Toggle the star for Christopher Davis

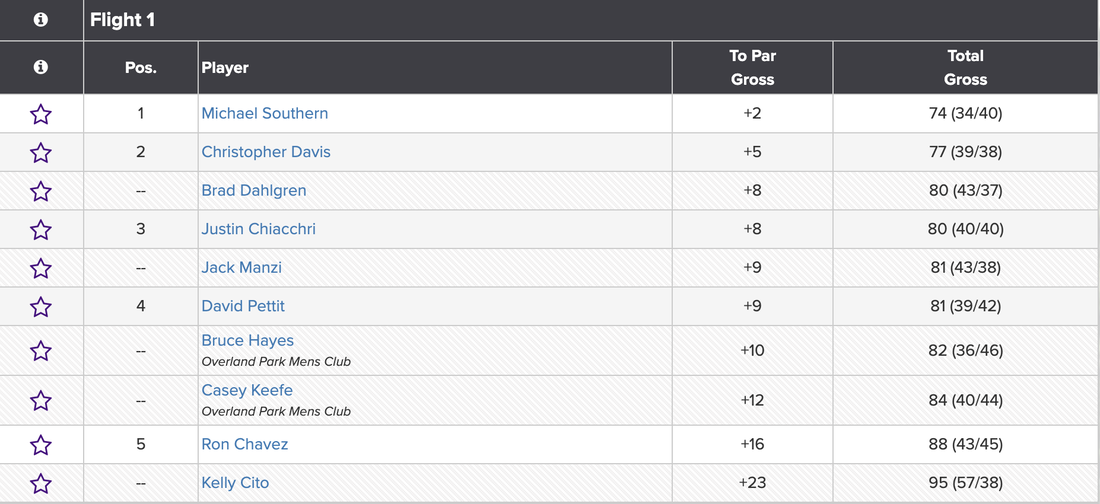[41, 153]
